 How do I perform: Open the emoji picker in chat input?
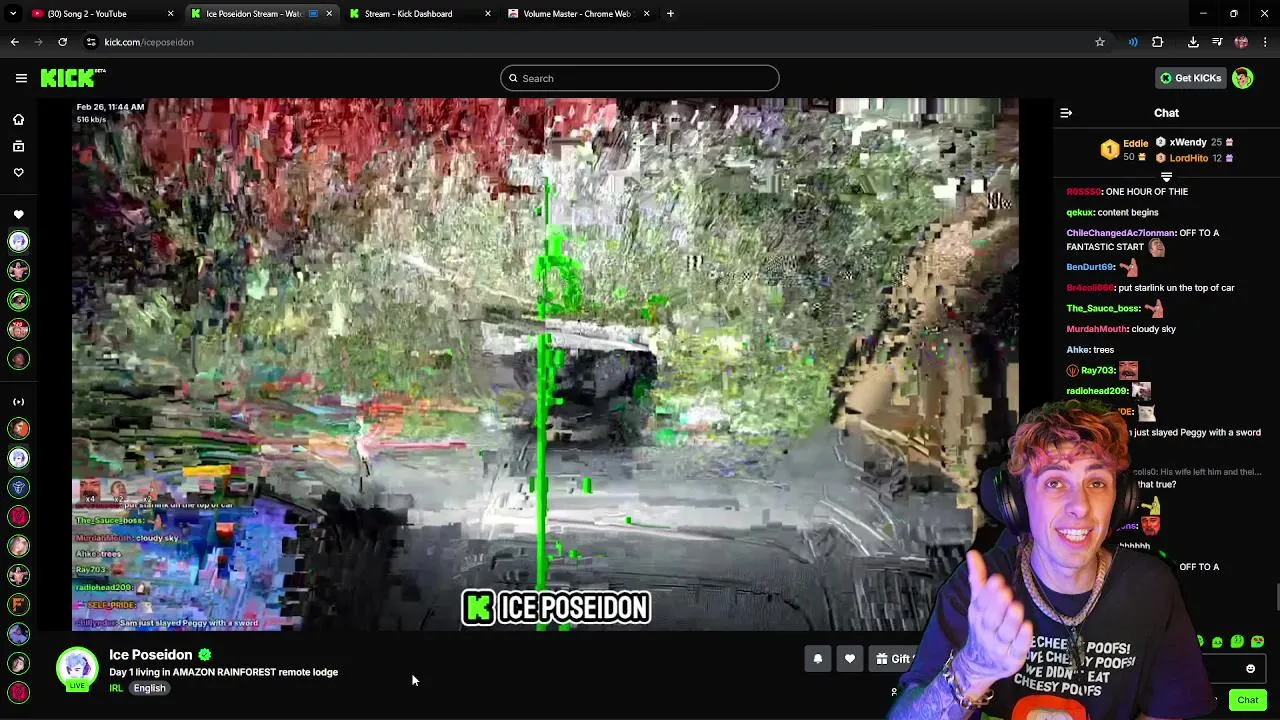click(1250, 669)
